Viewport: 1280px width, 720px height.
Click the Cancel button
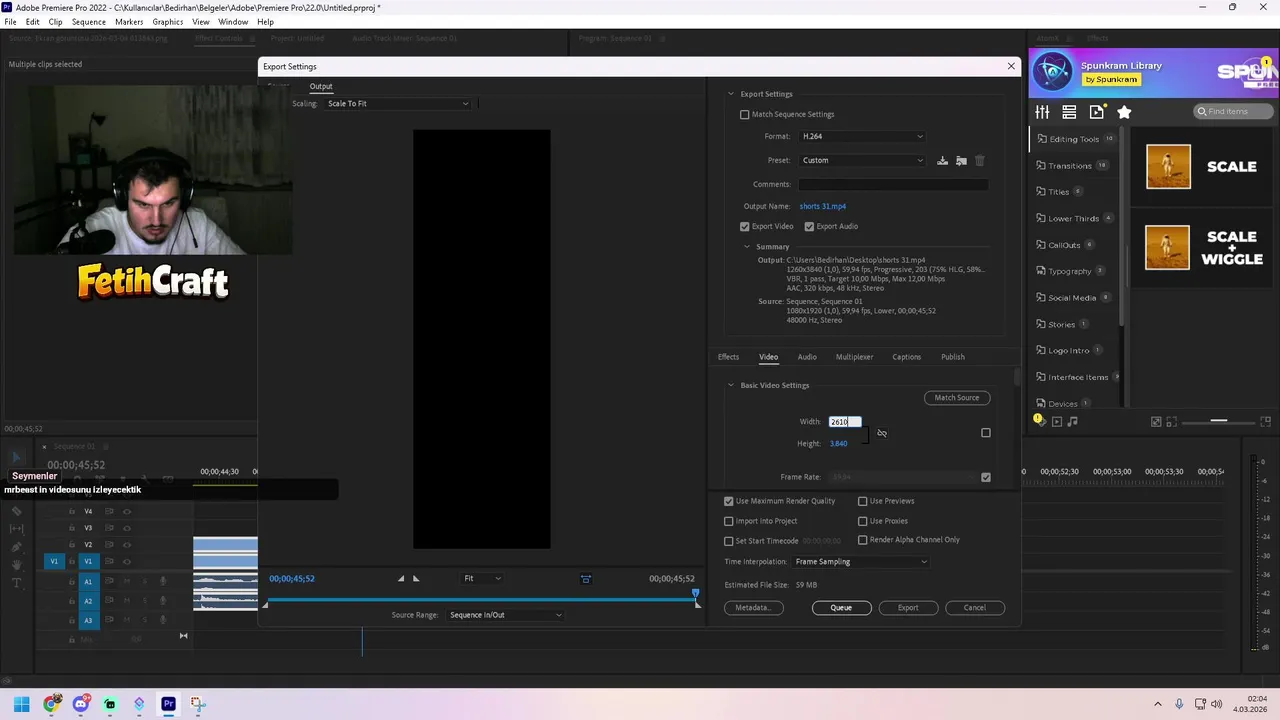[x=975, y=608]
